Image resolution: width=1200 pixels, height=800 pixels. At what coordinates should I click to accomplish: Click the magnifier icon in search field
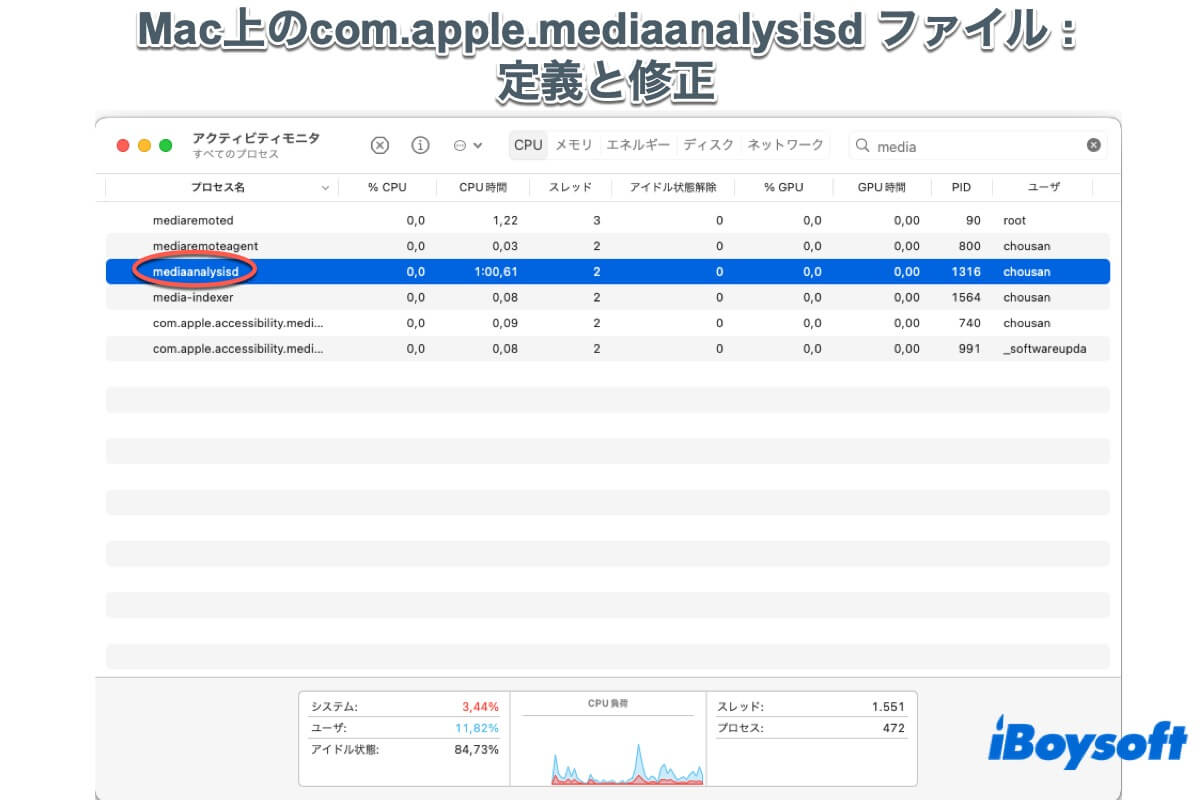pyautogui.click(x=863, y=146)
